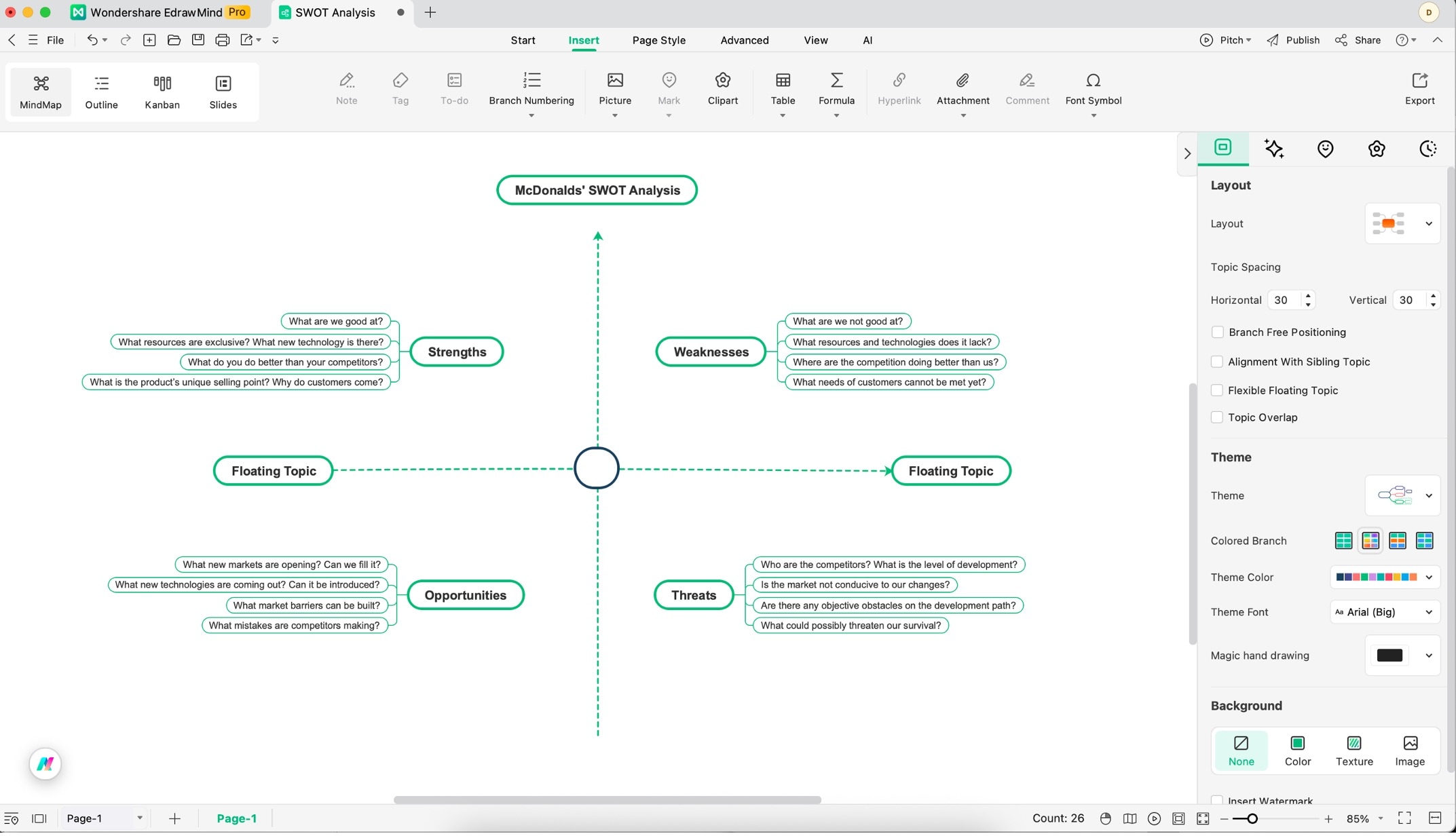Add a Tag to the topic
This screenshot has width=1456, height=836.
tap(400, 89)
